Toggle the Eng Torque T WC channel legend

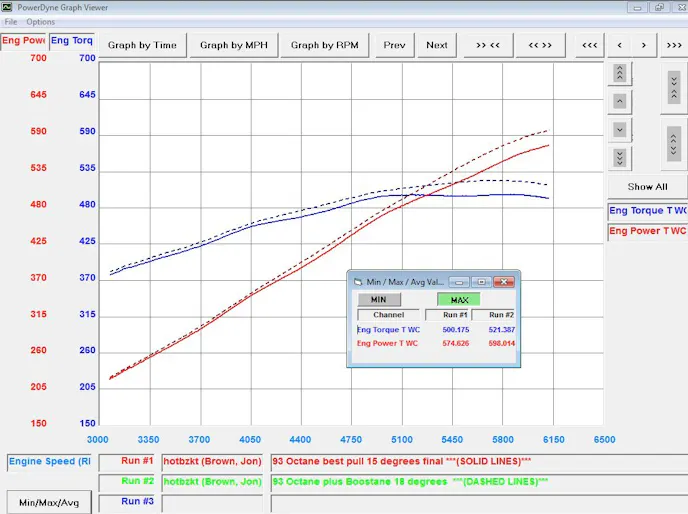[x=647, y=211]
